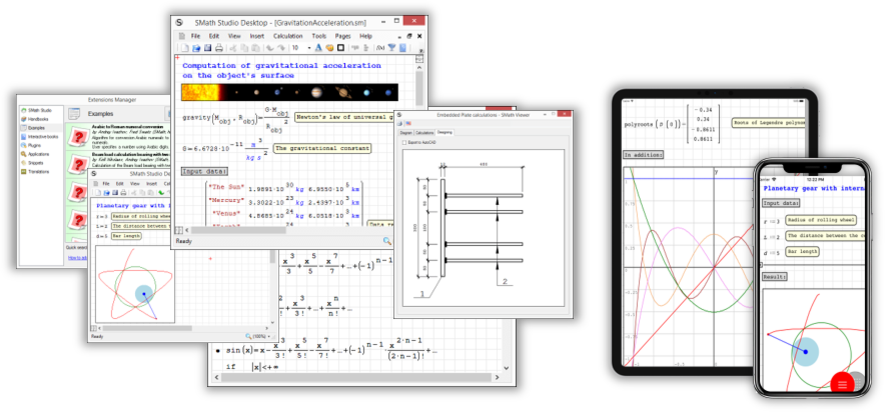Click Paste icon in GravitationAcceleration toolbar
This screenshot has width=887, height=414.
coord(256,48)
